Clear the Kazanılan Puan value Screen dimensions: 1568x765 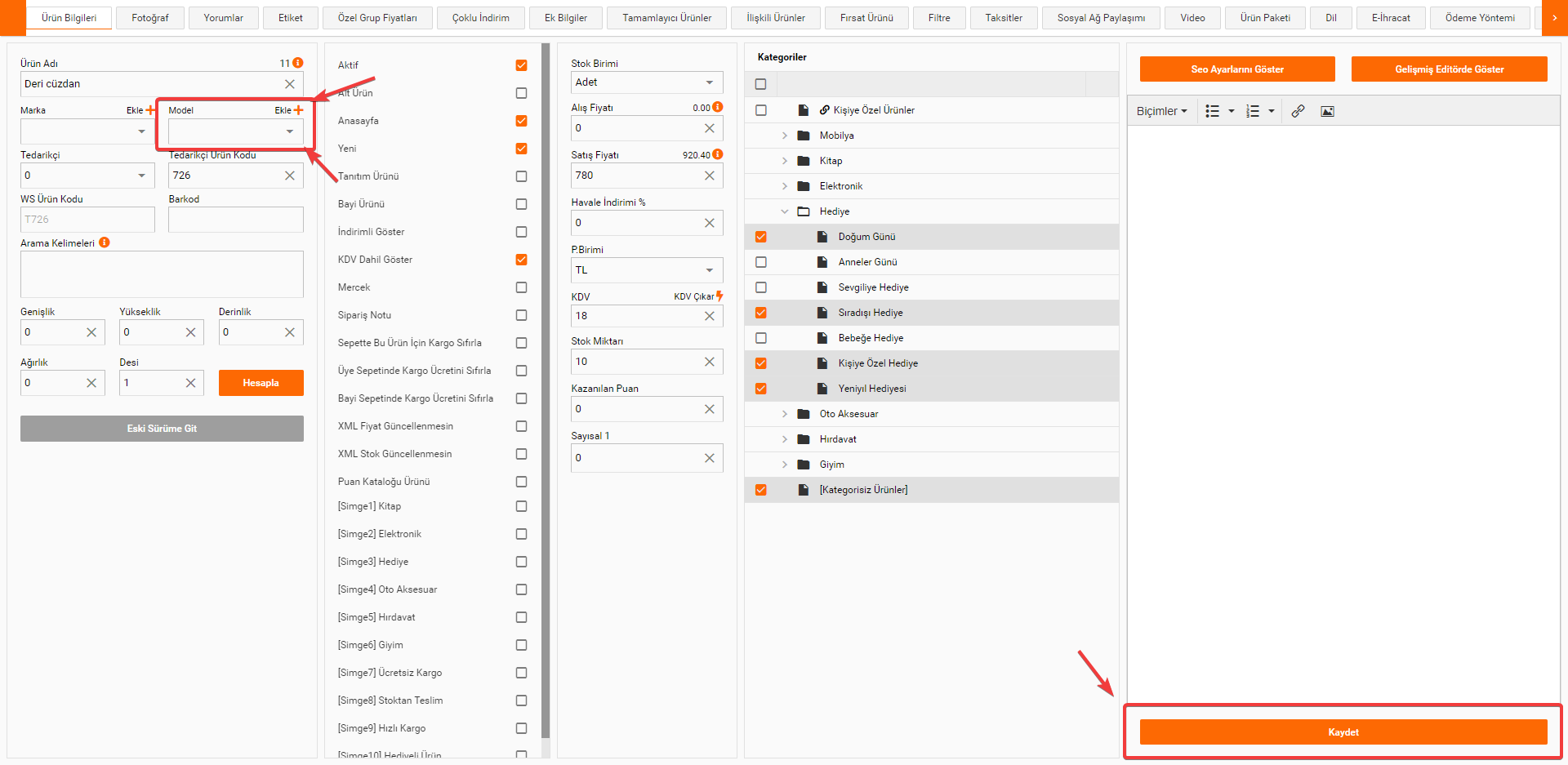pyautogui.click(x=710, y=409)
